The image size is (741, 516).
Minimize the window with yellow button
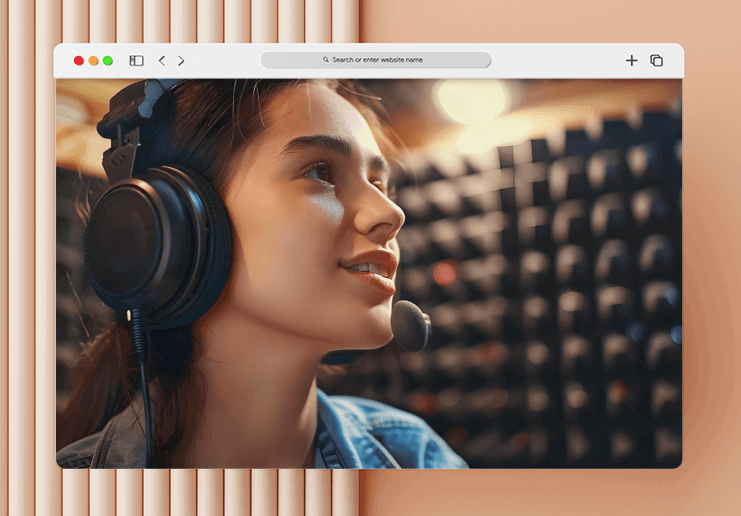click(93, 61)
